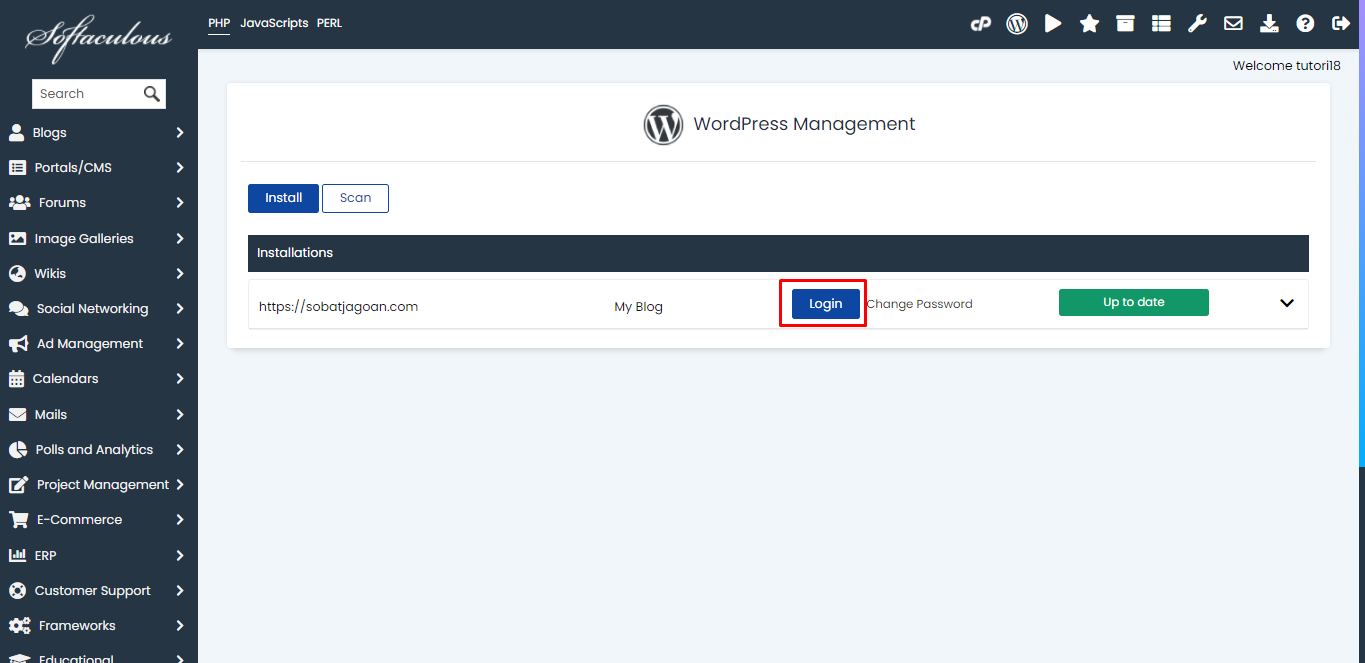
Task: Expand the Blogs category chevron
Action: 180,132
